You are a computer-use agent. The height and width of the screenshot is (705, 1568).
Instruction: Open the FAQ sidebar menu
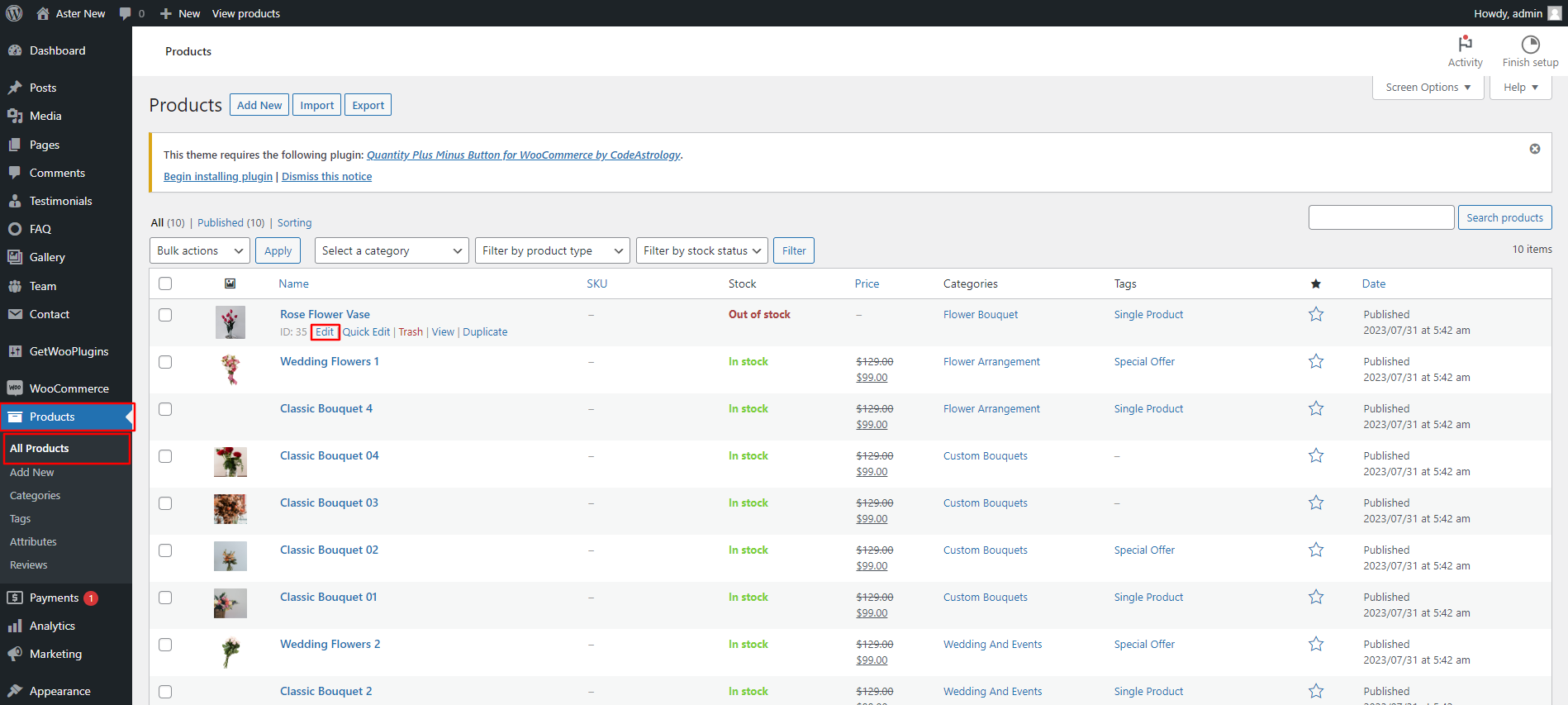[66, 229]
